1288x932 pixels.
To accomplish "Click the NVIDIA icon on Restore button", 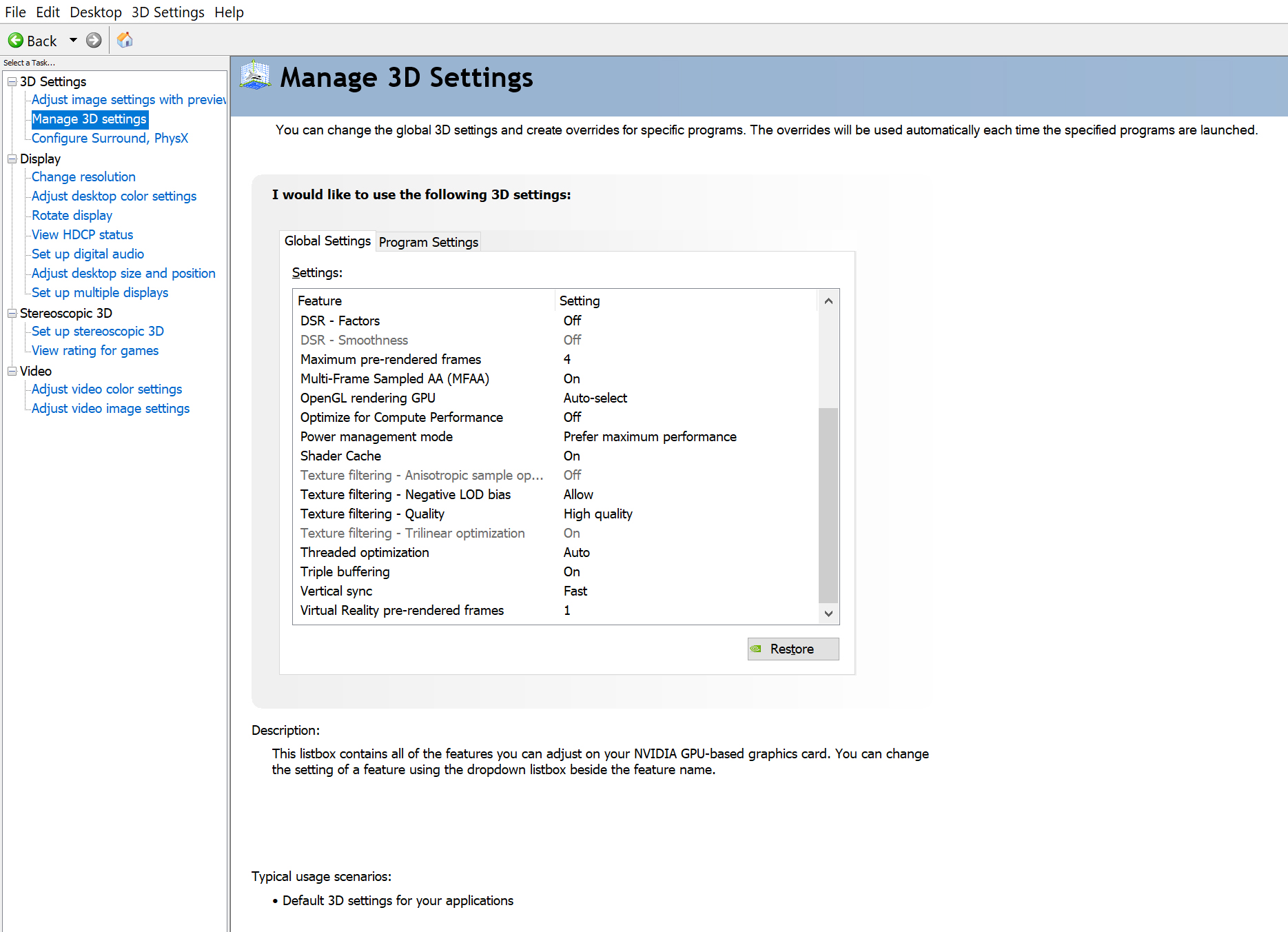I will pyautogui.click(x=756, y=649).
